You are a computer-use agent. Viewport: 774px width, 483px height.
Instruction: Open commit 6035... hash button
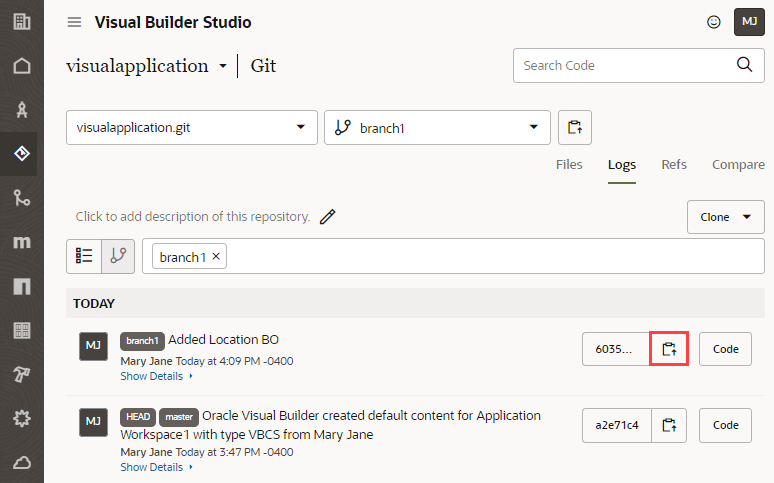coord(616,349)
